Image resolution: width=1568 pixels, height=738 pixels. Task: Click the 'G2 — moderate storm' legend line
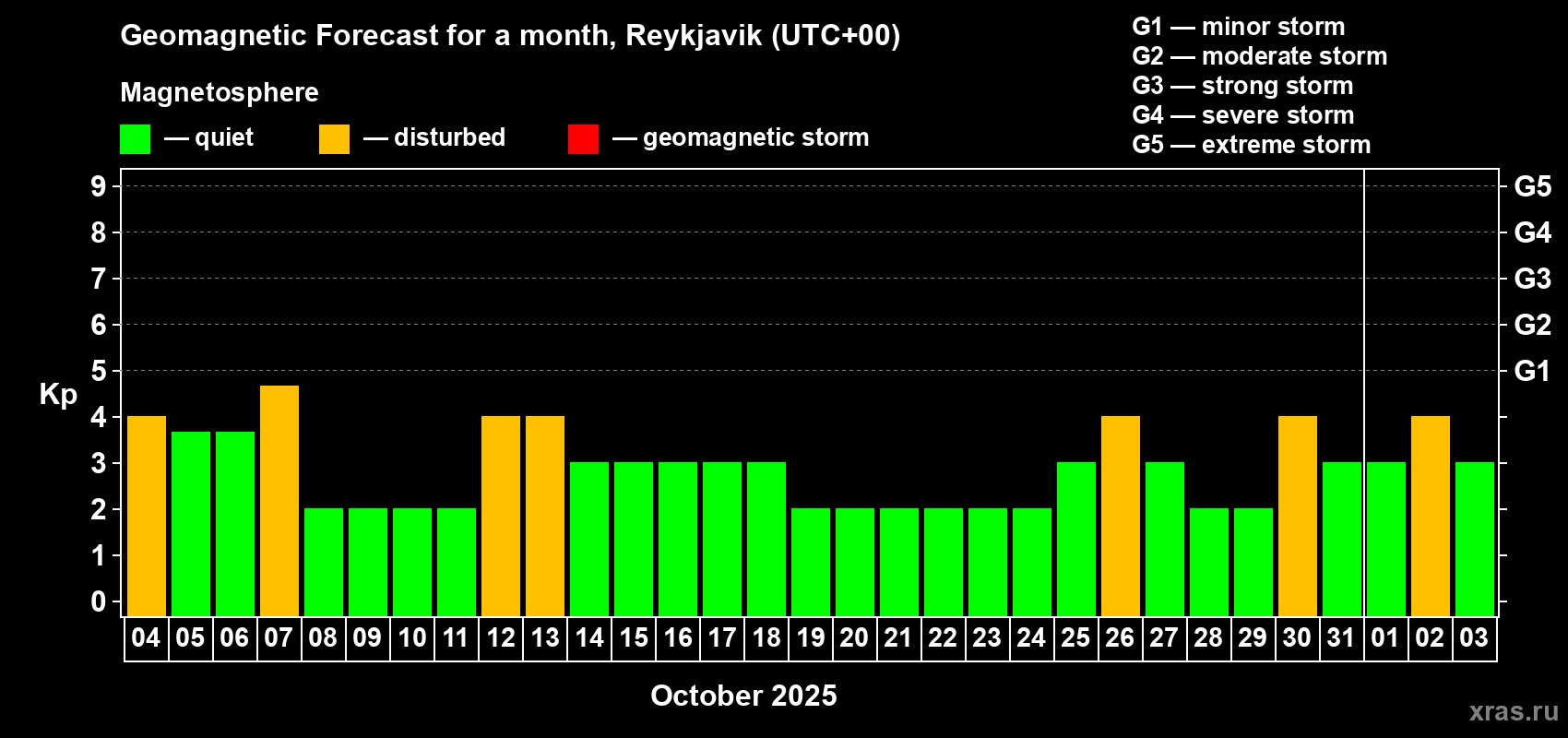point(1260,56)
